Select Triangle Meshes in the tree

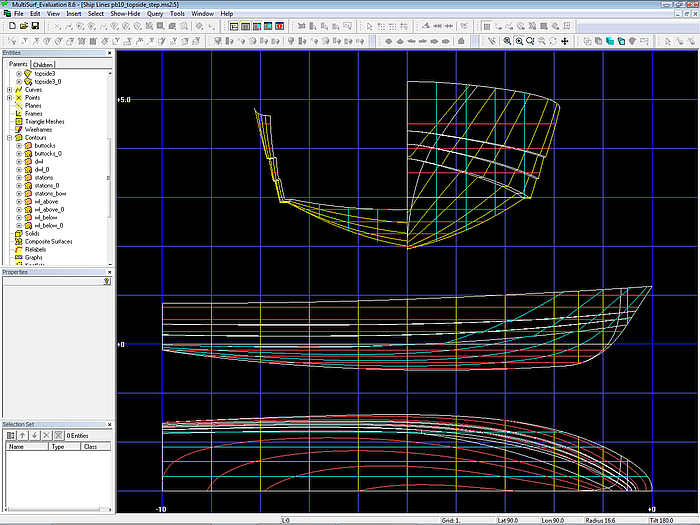click(x=47, y=121)
